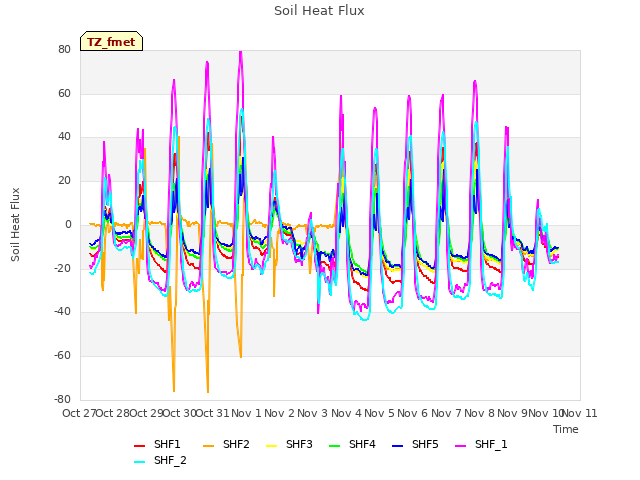The width and height of the screenshot is (640, 480).
Task: Select the SHF_2 legend entry
Action: (x=160, y=461)
